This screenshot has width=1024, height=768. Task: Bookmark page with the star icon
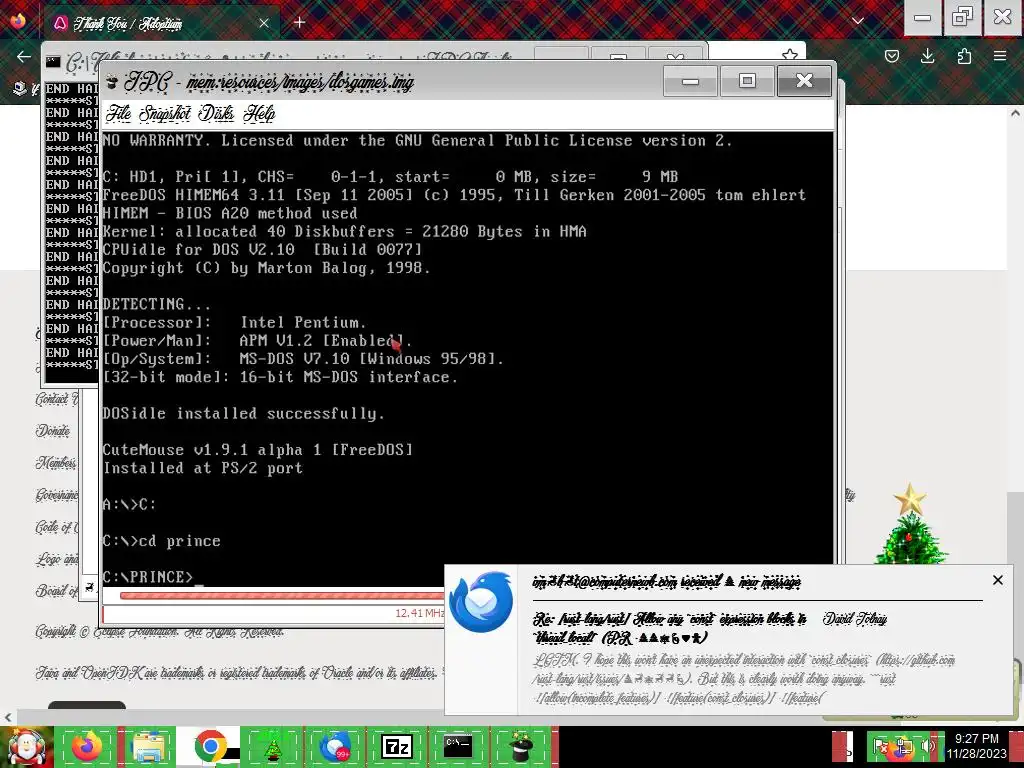[790, 55]
